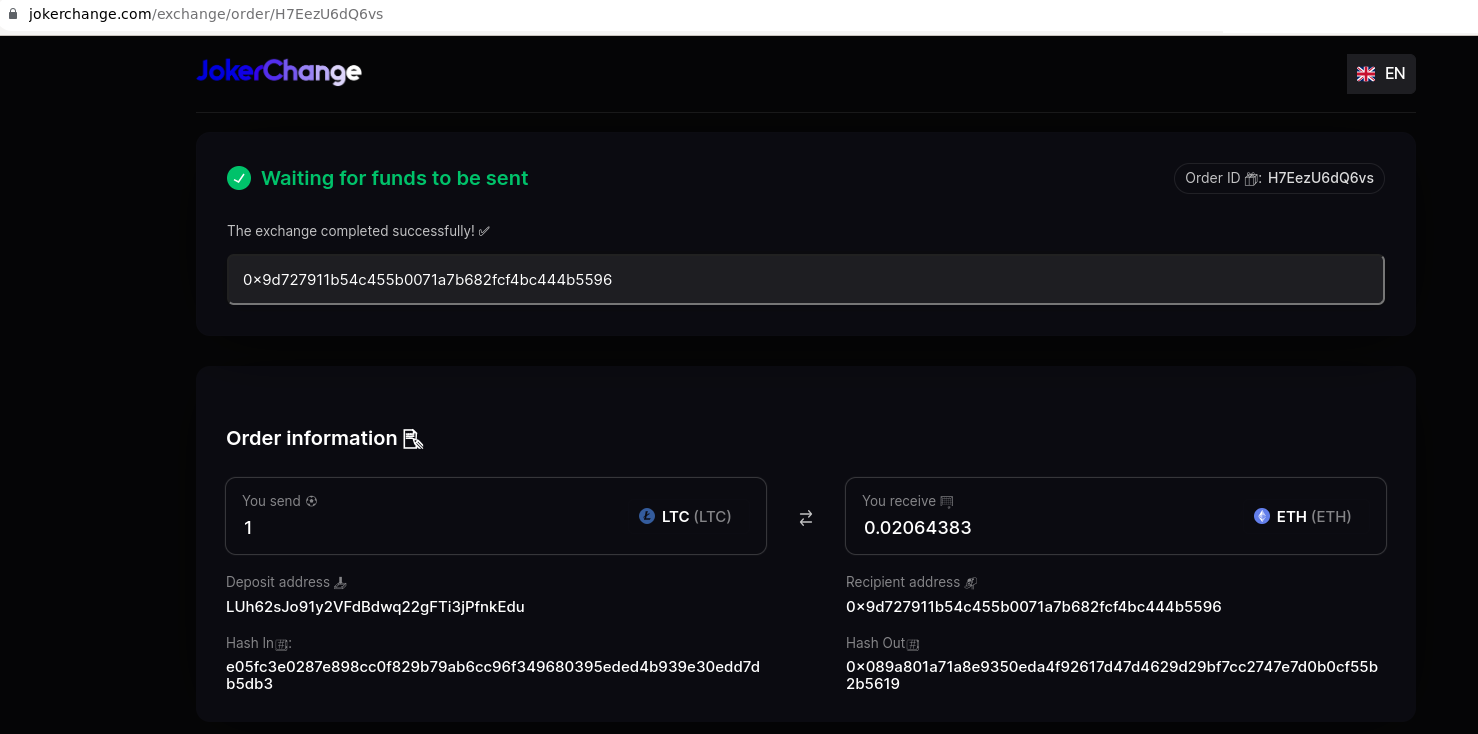Click the Order information document icon
The image size is (1478, 734).
coord(413,439)
